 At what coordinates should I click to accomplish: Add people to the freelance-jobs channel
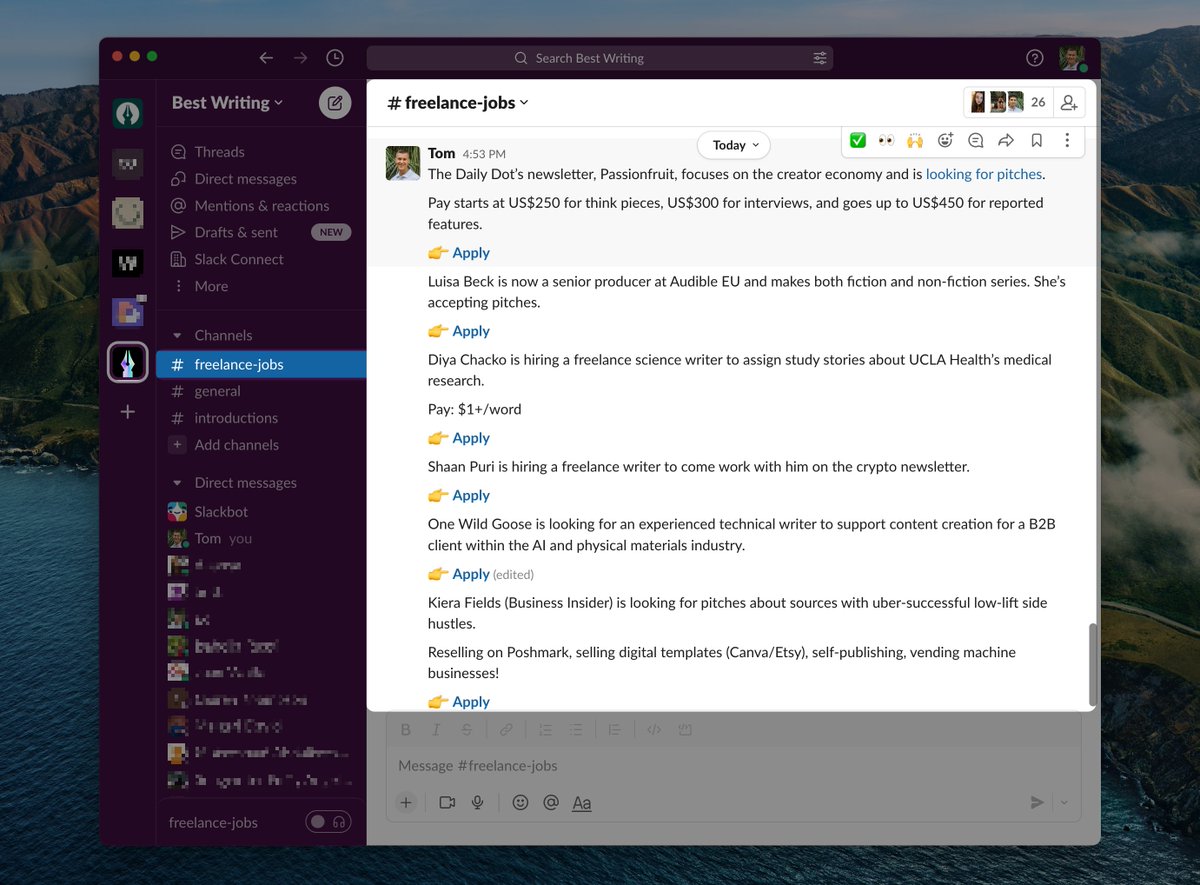pos(1069,103)
